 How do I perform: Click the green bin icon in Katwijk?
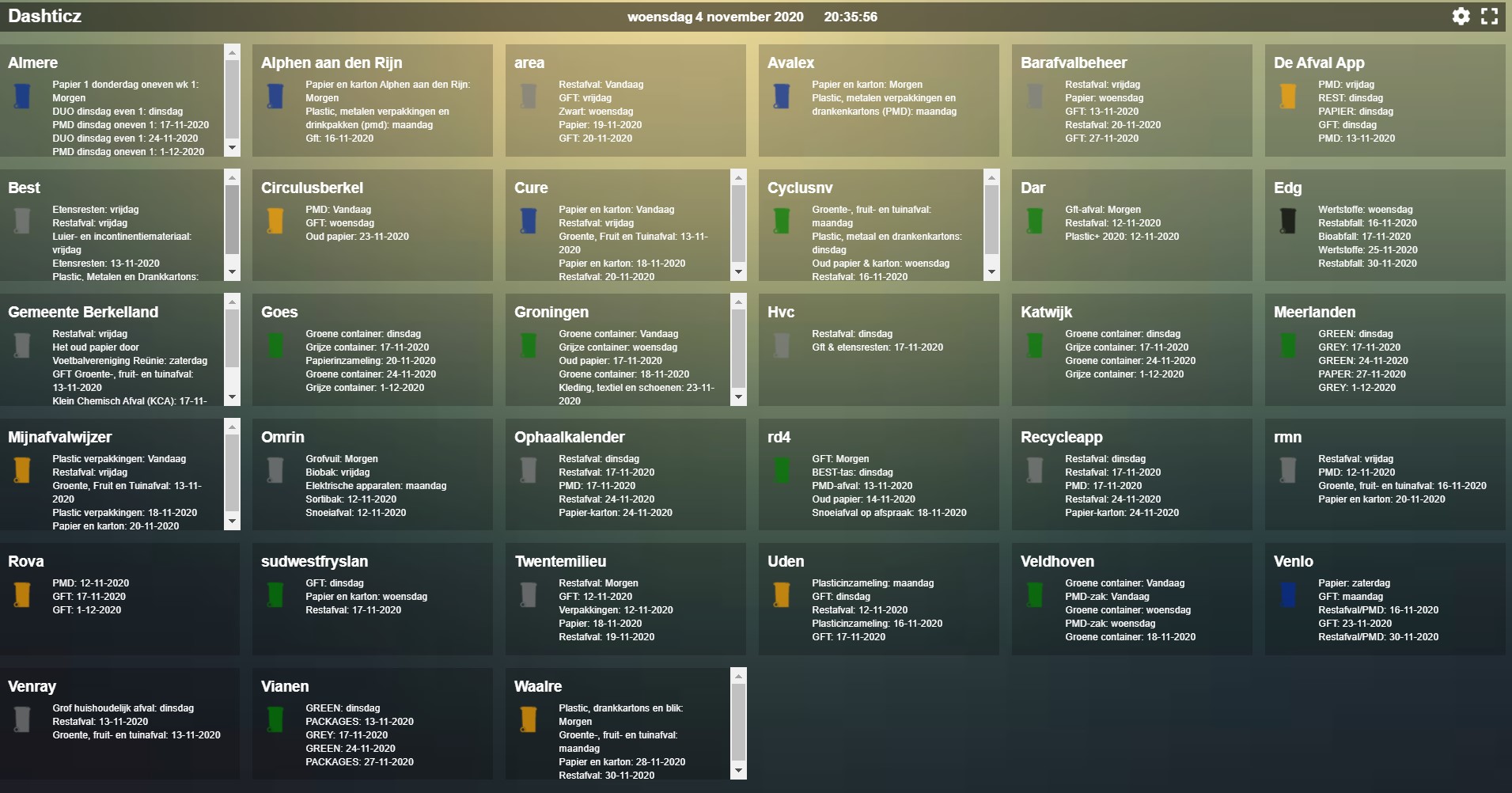click(x=1035, y=345)
